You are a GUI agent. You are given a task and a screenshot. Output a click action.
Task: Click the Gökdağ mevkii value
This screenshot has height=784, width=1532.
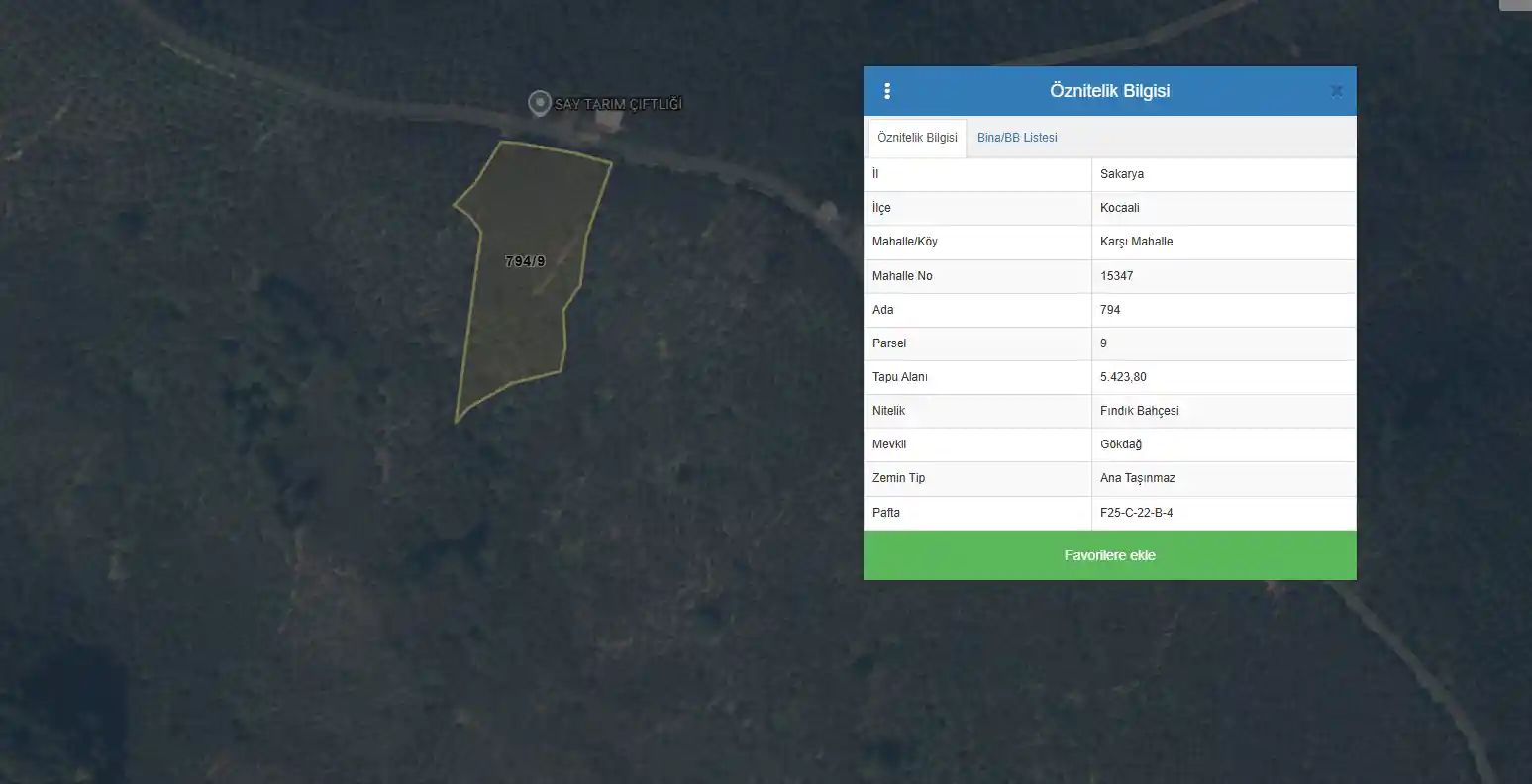[1121, 444]
